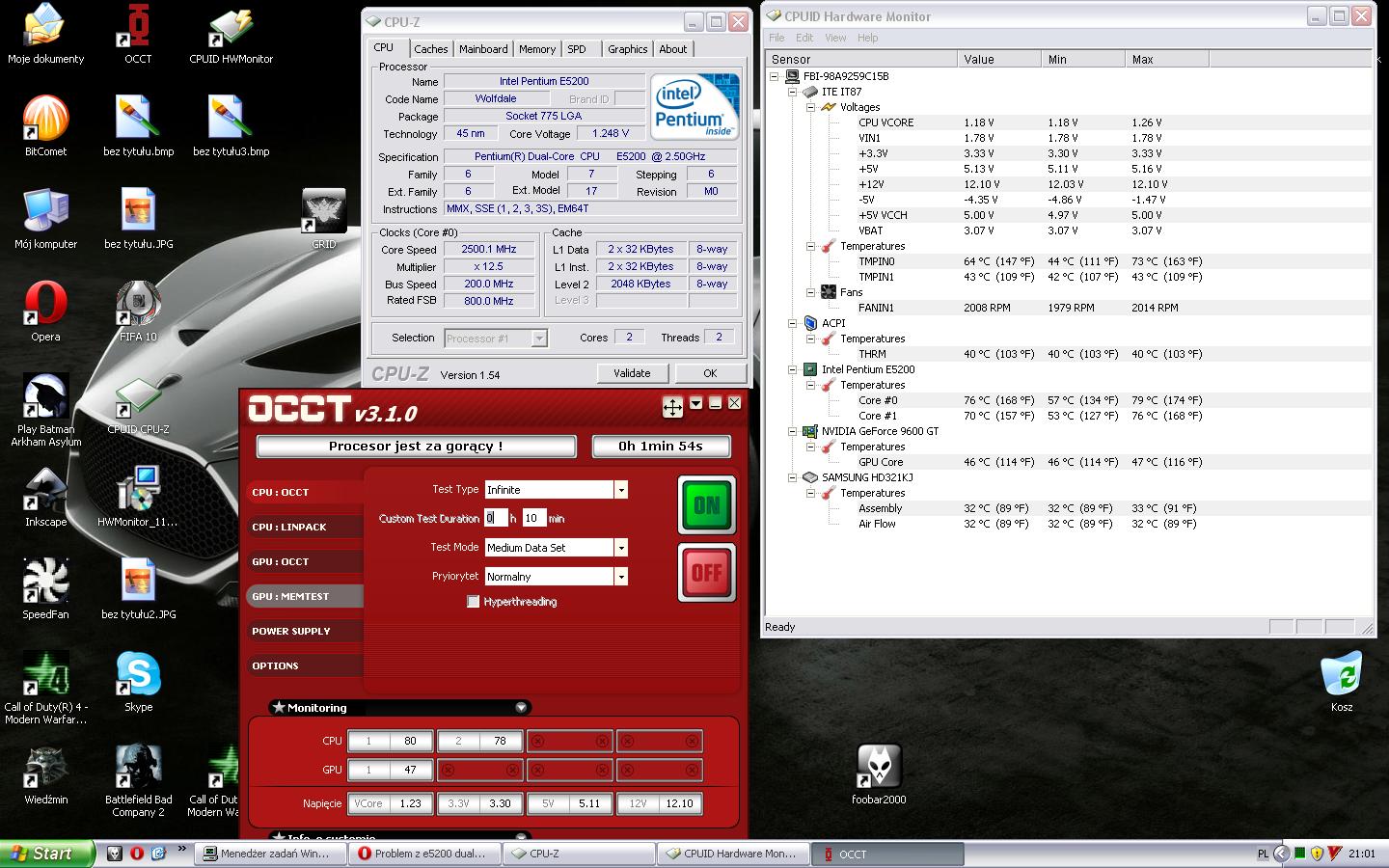Viewport: 1389px width, 868px height.
Task: Open the Edit menu in Hardware Monitor
Action: pyautogui.click(x=804, y=38)
